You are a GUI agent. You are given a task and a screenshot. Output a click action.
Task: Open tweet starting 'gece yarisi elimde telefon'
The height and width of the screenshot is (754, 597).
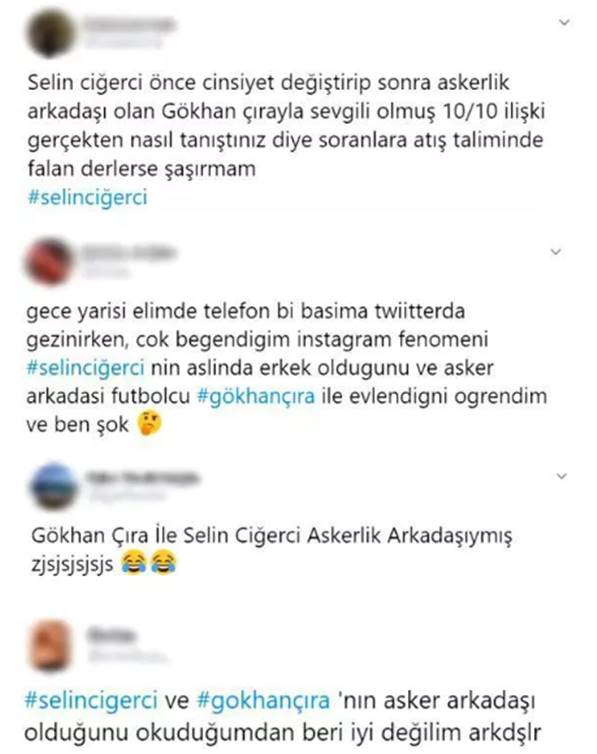pyautogui.click(x=287, y=368)
